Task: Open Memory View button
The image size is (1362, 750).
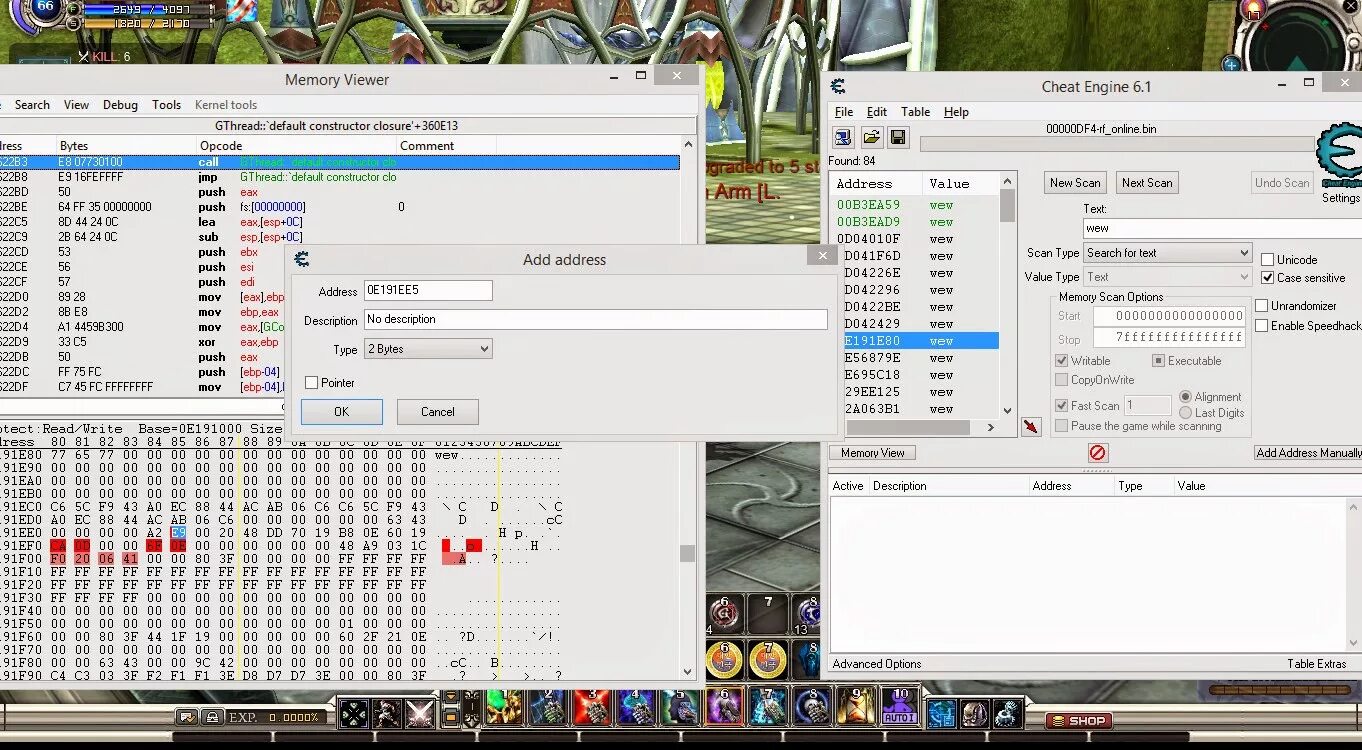Action: (872, 453)
